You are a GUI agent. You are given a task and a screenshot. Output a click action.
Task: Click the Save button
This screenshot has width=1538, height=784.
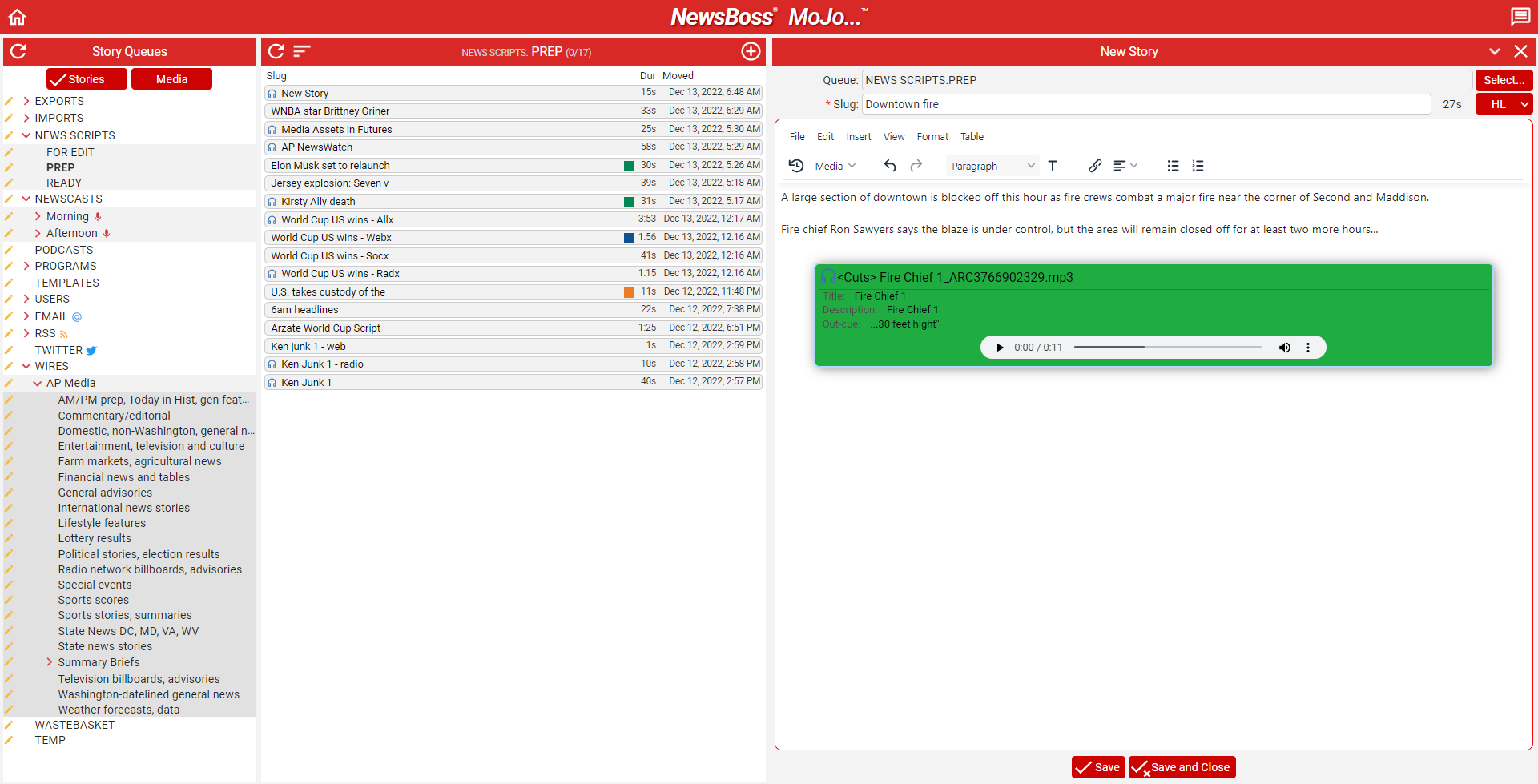point(1098,767)
